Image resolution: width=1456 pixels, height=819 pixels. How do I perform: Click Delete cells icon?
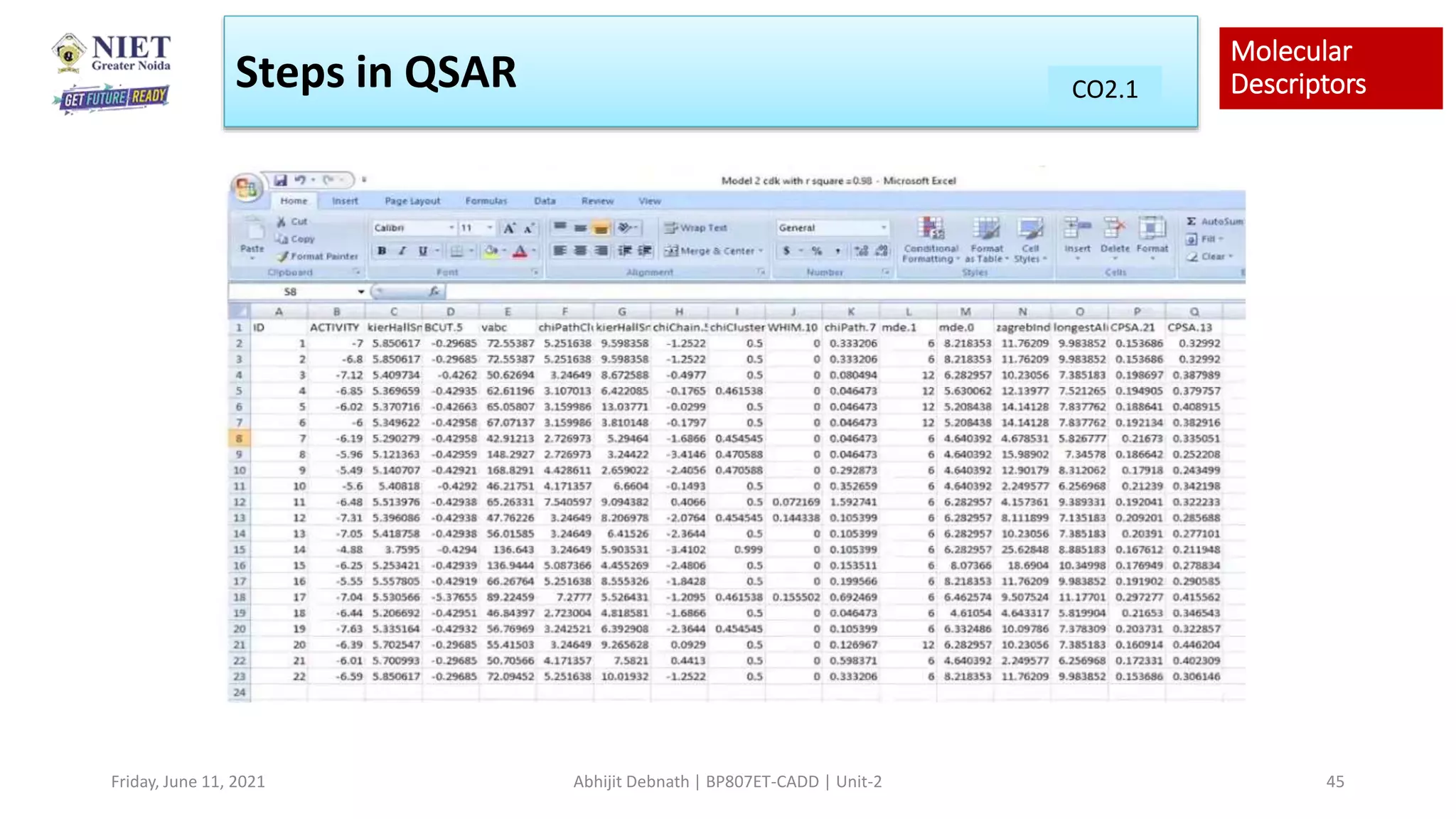[1114, 229]
